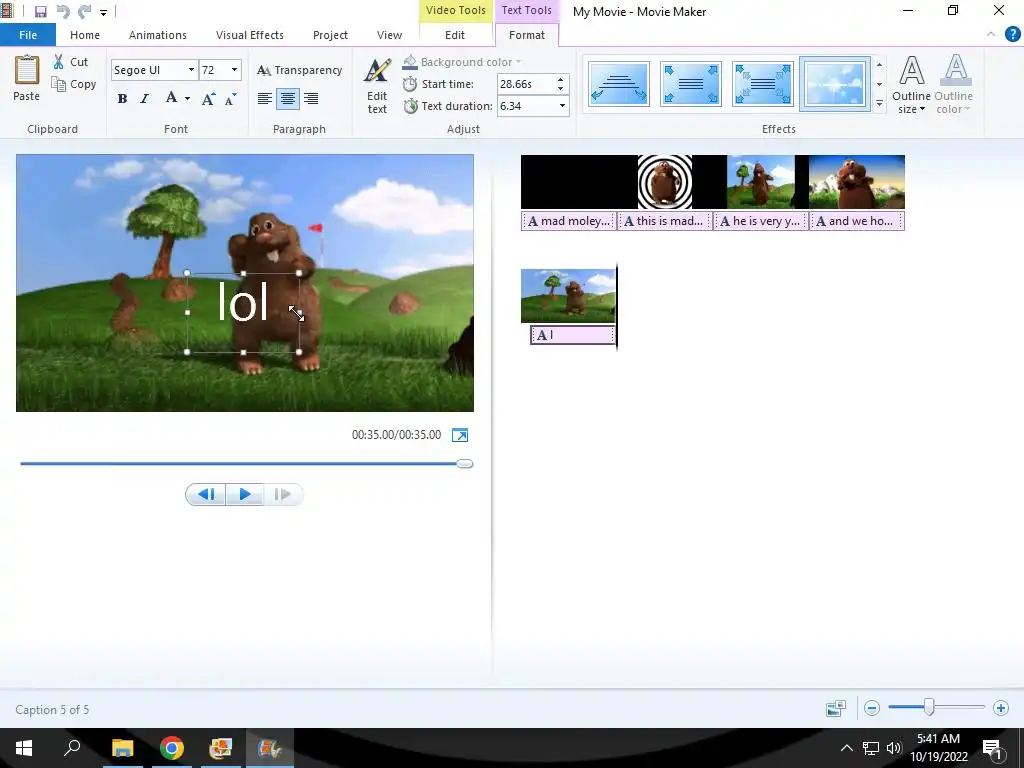
Task: Open the Outline color dropdown
Action: tap(953, 85)
